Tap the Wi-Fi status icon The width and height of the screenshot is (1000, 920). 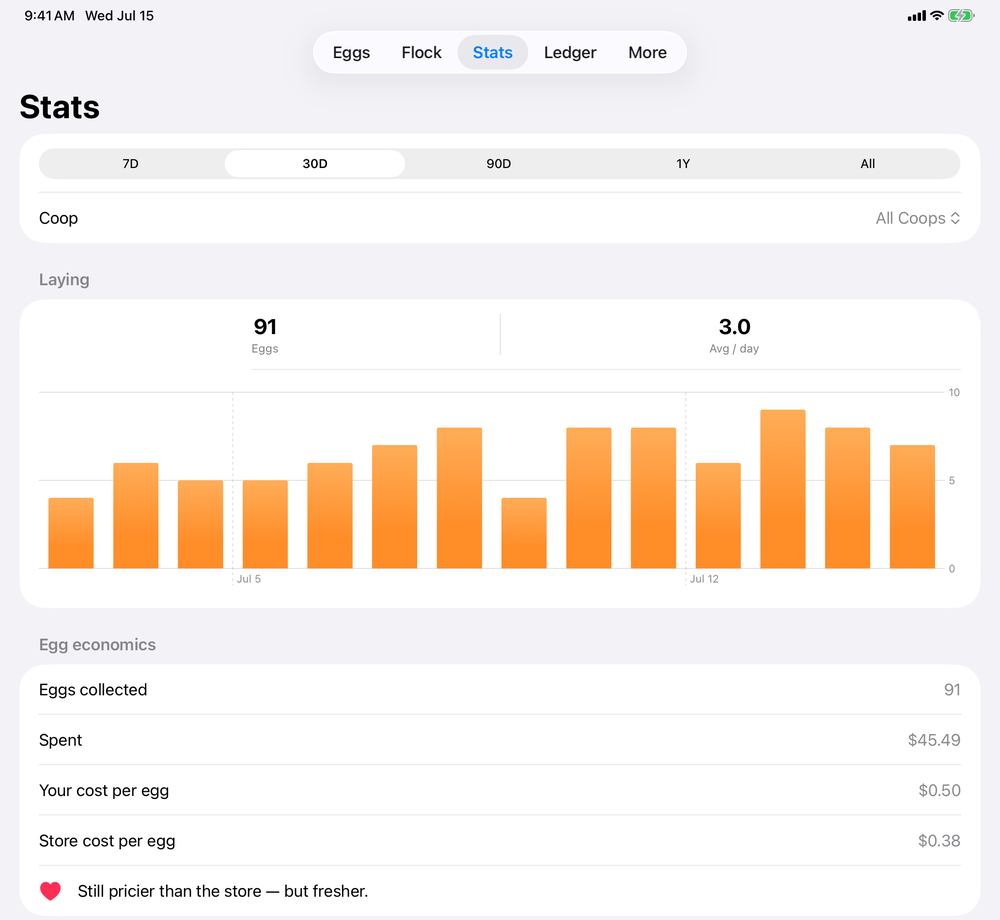[x=937, y=15]
